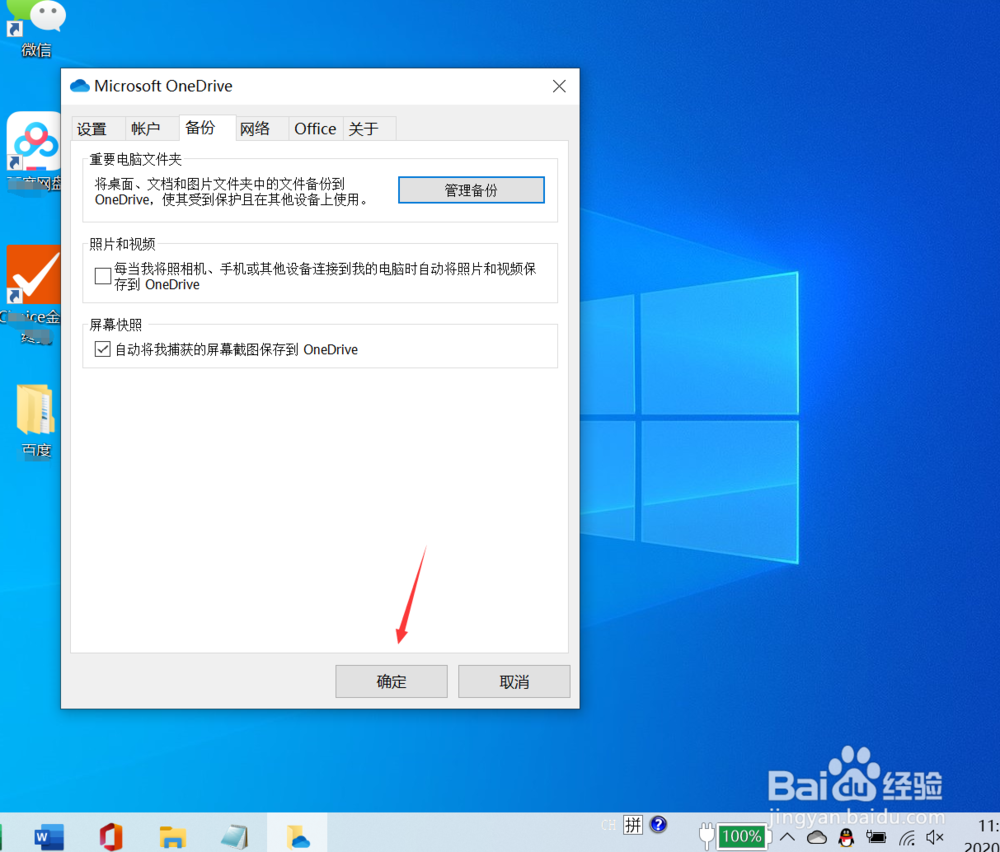This screenshot has height=852, width=1000.
Task: Open the 微信 desktop shortcut
Action: [x=36, y=29]
